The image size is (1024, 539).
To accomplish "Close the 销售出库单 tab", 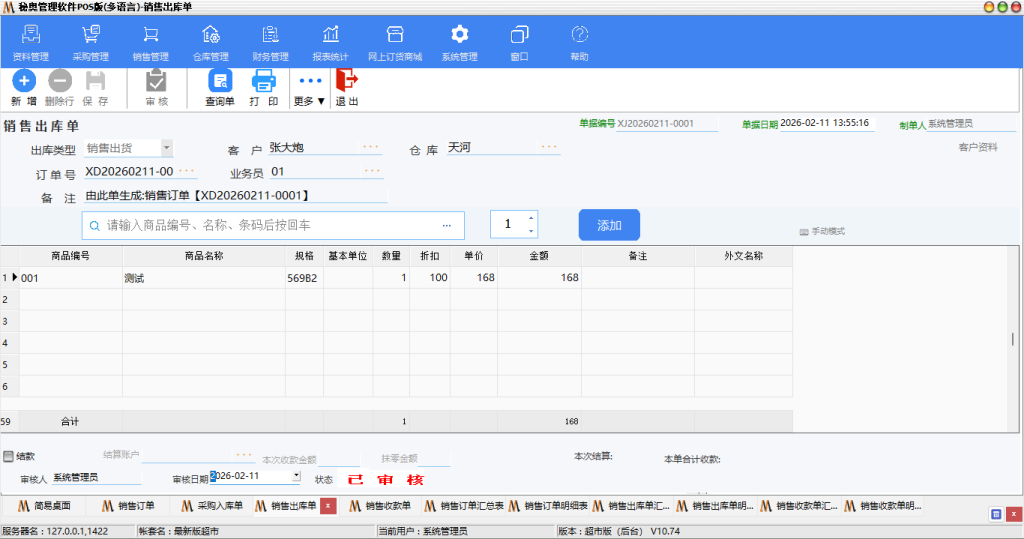I will [327, 506].
